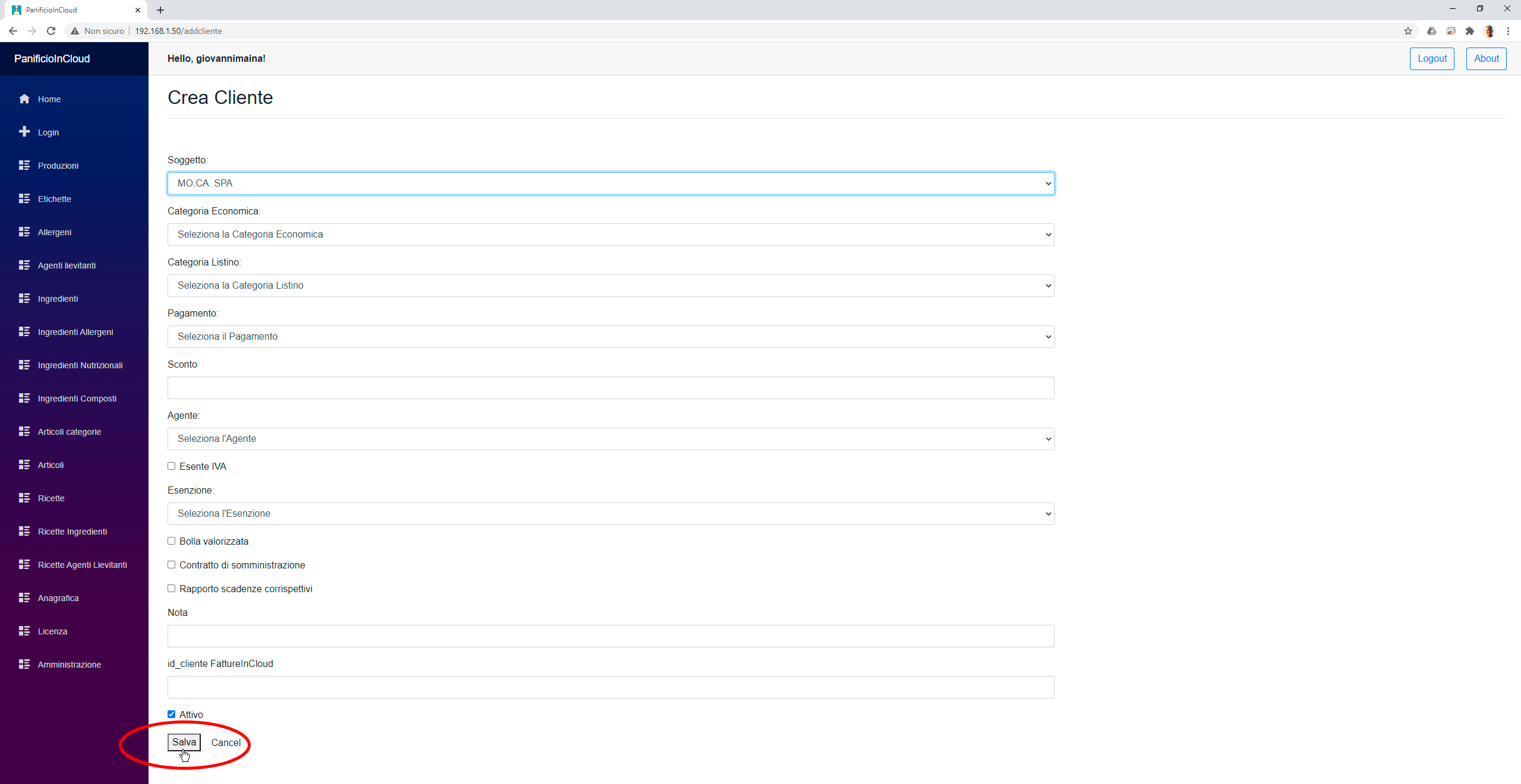Select Categoria Listino dropdown

click(610, 285)
